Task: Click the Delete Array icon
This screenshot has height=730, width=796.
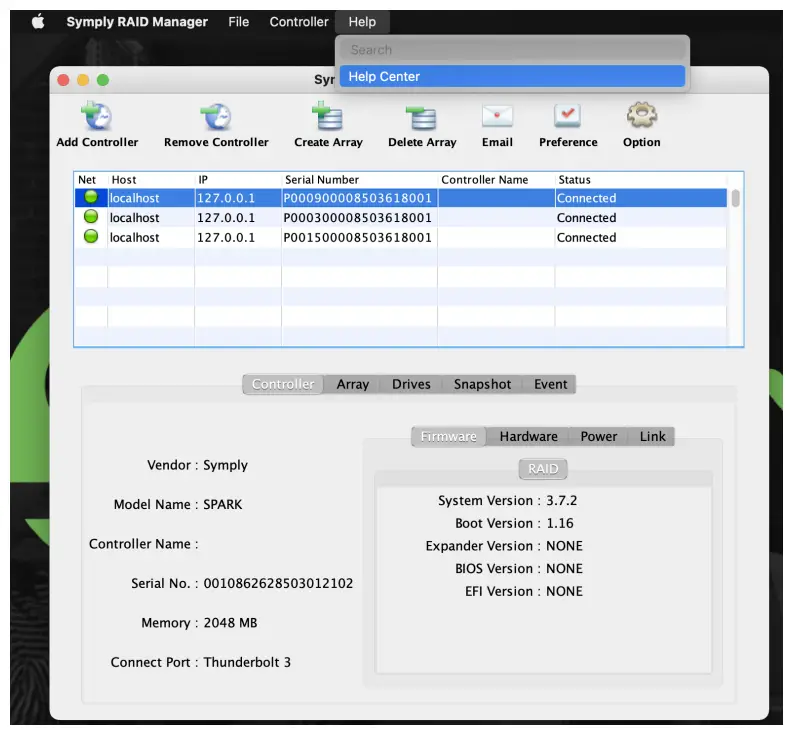Action: [x=421, y=117]
